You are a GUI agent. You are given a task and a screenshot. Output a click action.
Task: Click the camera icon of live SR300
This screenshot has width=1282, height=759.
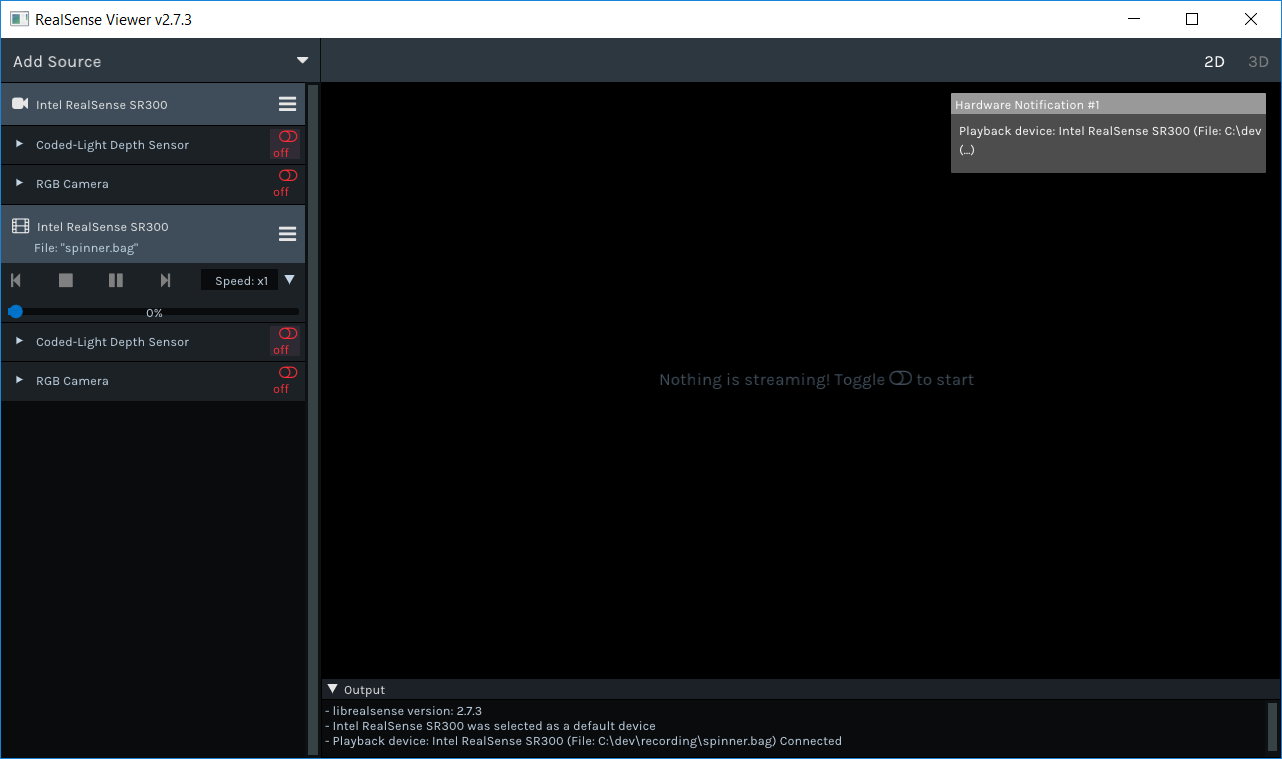(20, 104)
